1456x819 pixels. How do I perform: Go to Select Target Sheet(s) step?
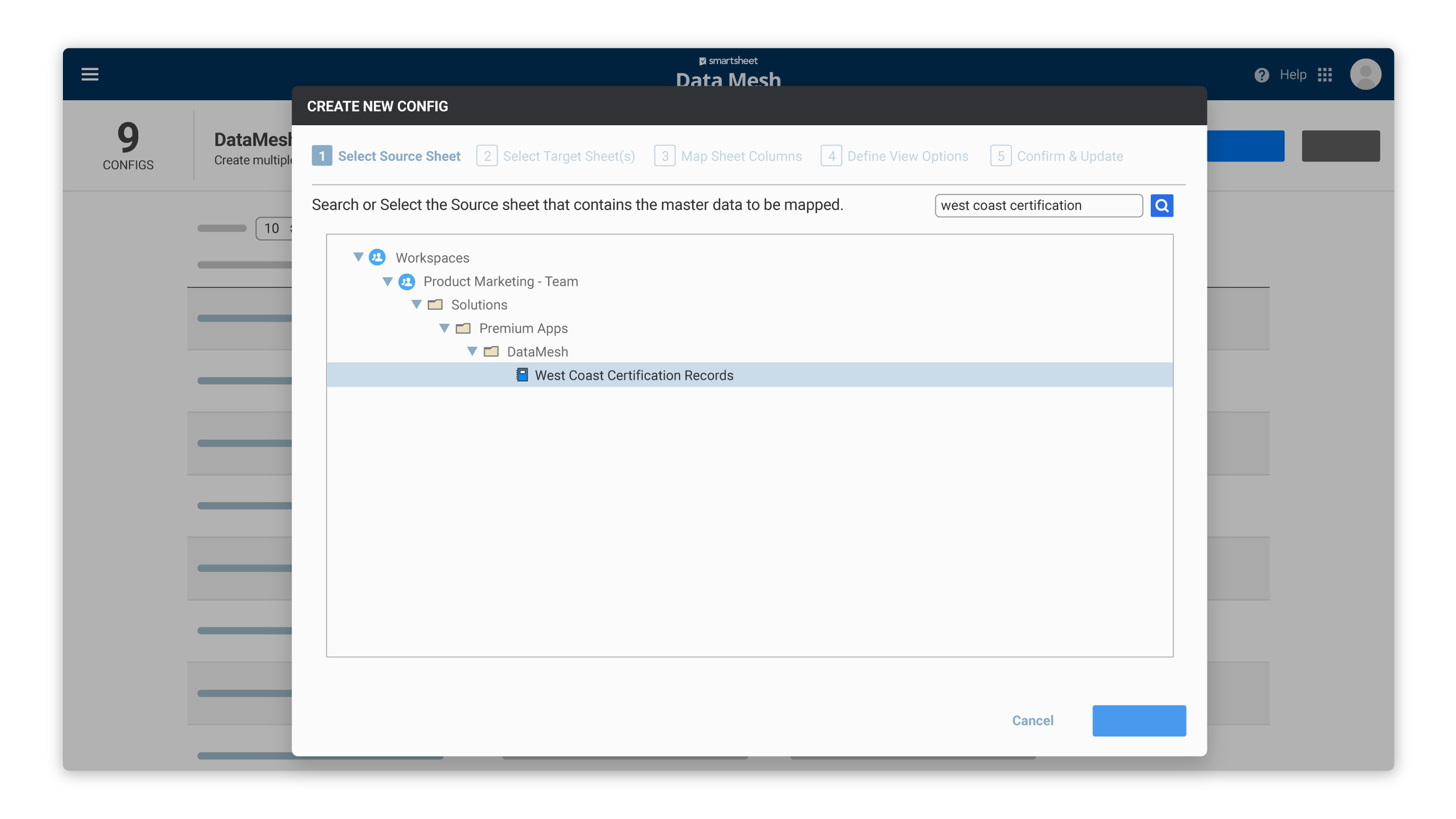pos(556,156)
